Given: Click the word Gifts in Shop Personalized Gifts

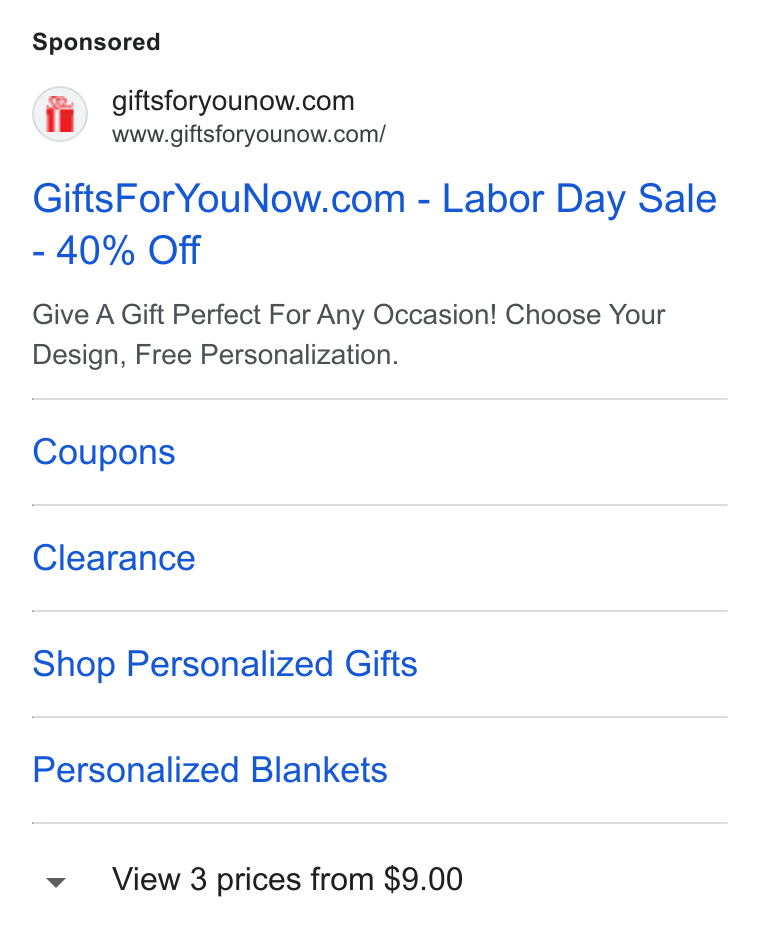Looking at the screenshot, I should 381,664.
